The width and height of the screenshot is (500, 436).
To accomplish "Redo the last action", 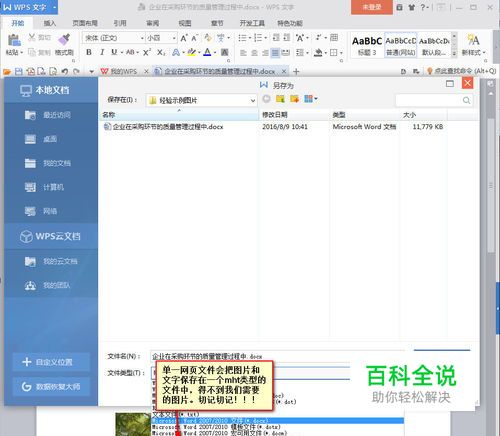I will (x=76, y=71).
